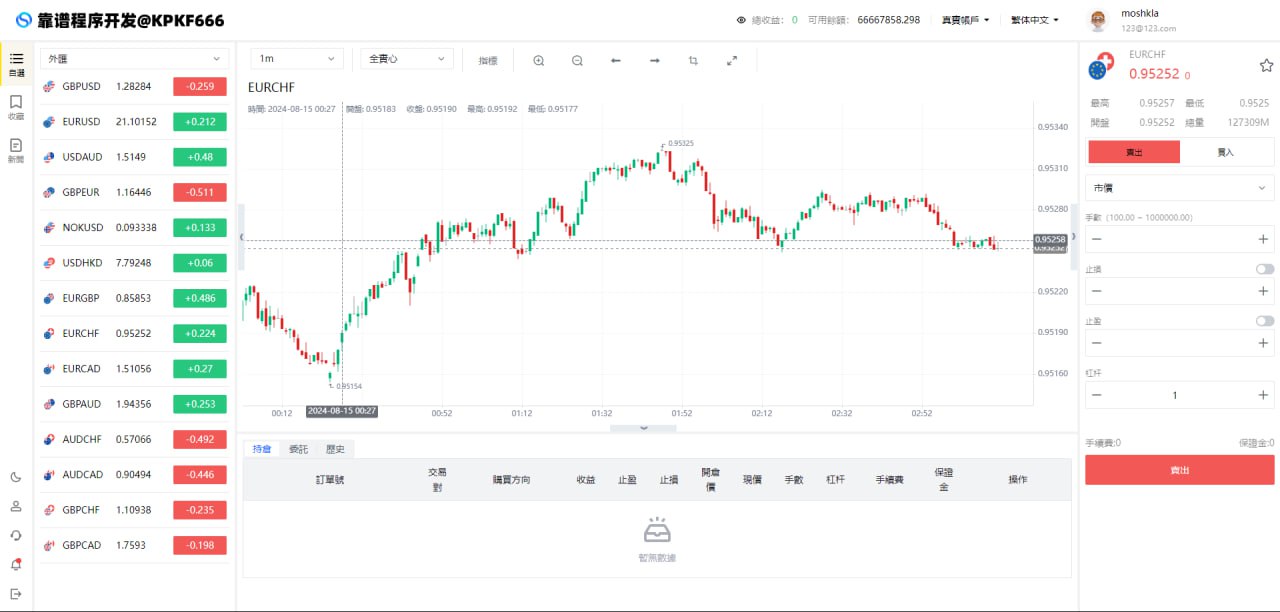Switch to the 委託 orders tab
This screenshot has height=612, width=1280.
coord(298,449)
